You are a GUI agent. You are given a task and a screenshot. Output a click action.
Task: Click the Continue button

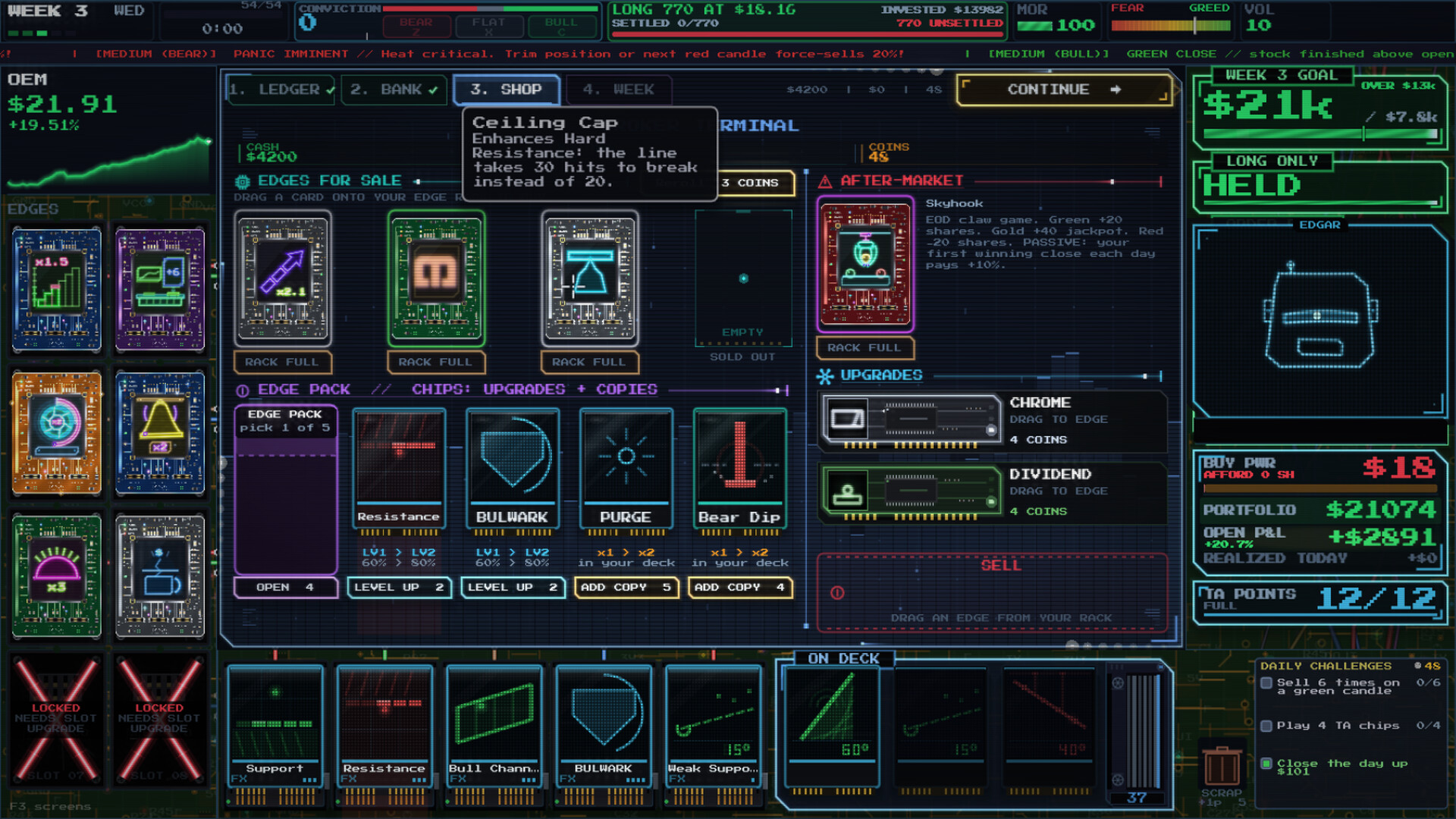click(x=1063, y=89)
